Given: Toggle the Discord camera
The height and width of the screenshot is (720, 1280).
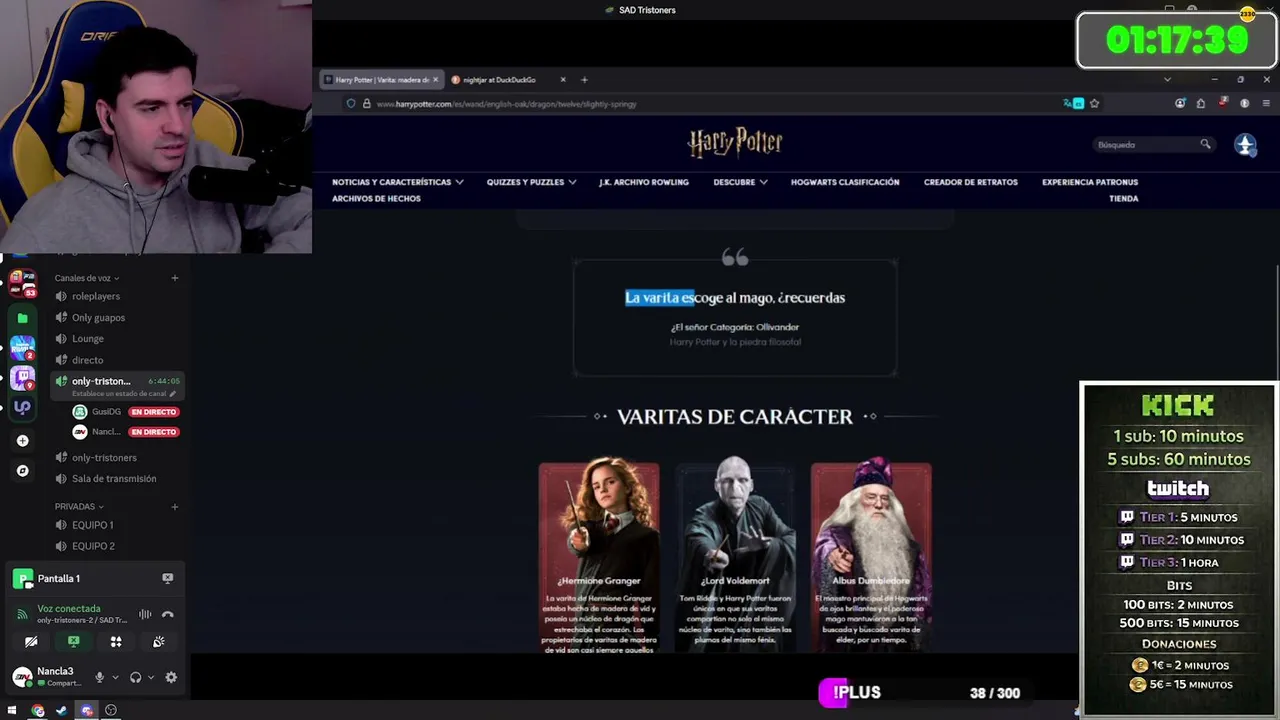Looking at the screenshot, I should point(31,642).
